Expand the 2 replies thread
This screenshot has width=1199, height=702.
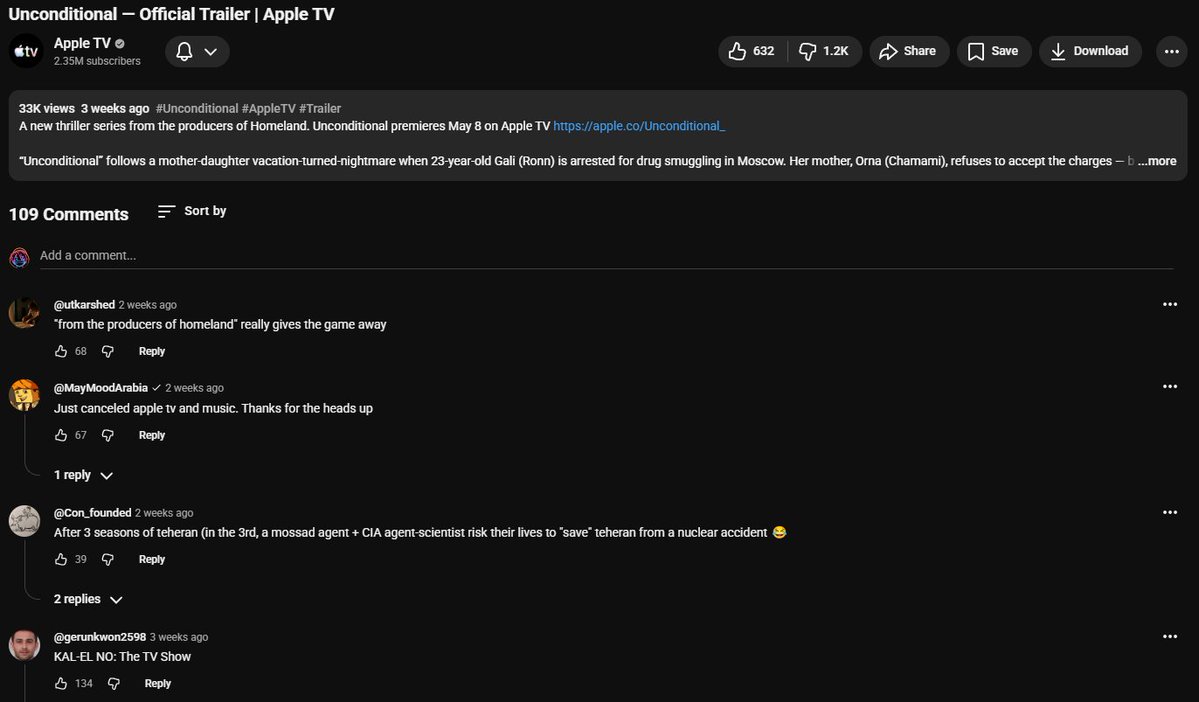88,600
